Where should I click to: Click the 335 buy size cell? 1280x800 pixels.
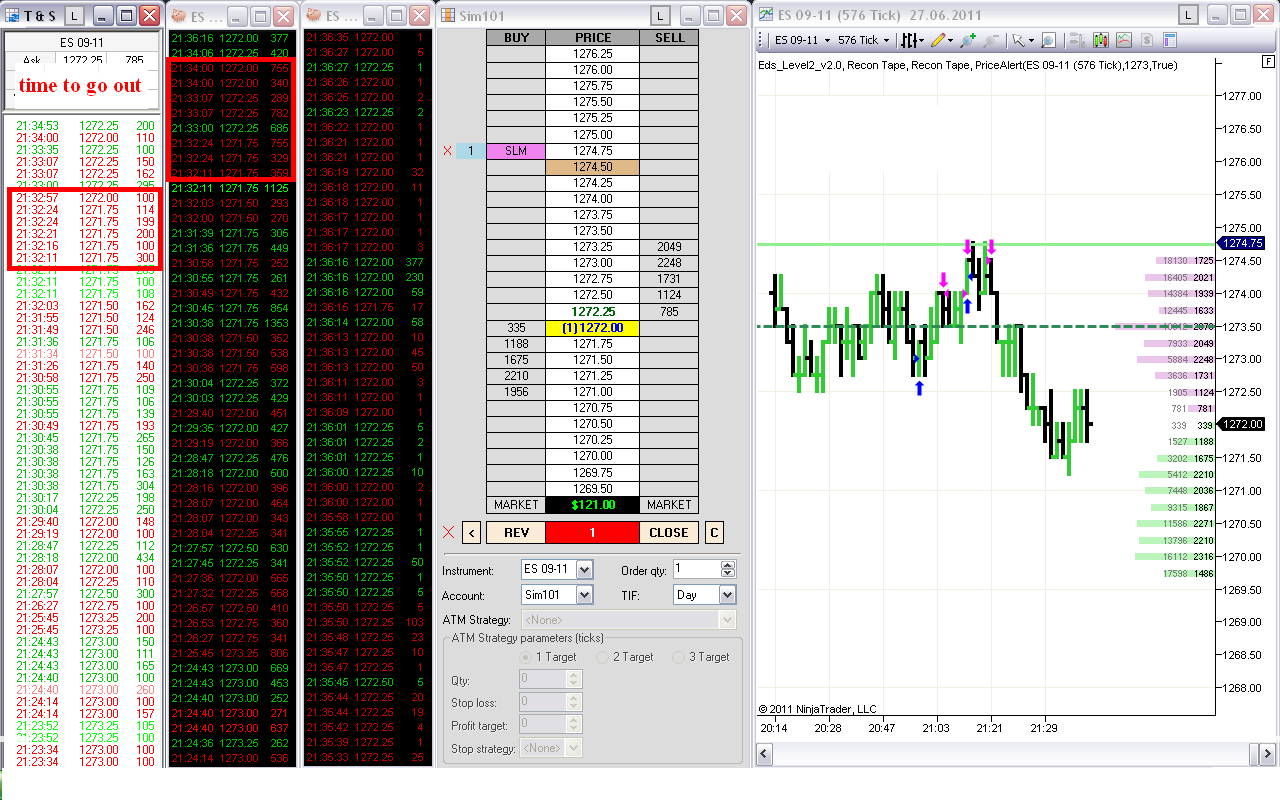(x=516, y=327)
